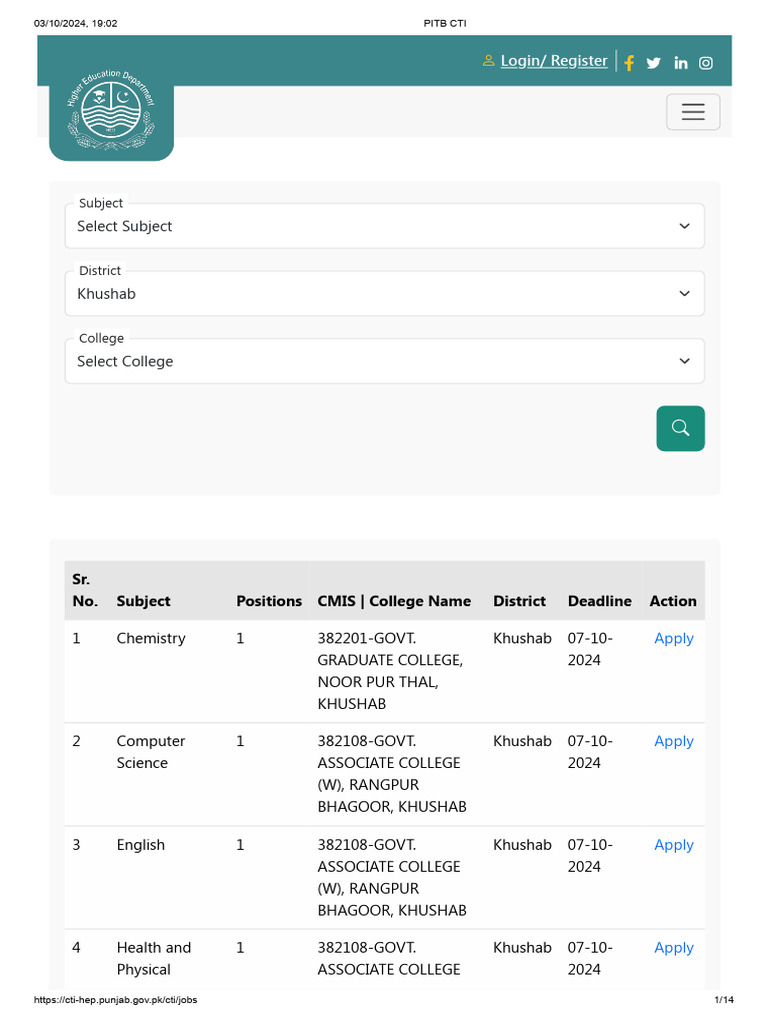Open the Twitter social link icon
768x1024 pixels.
click(654, 63)
